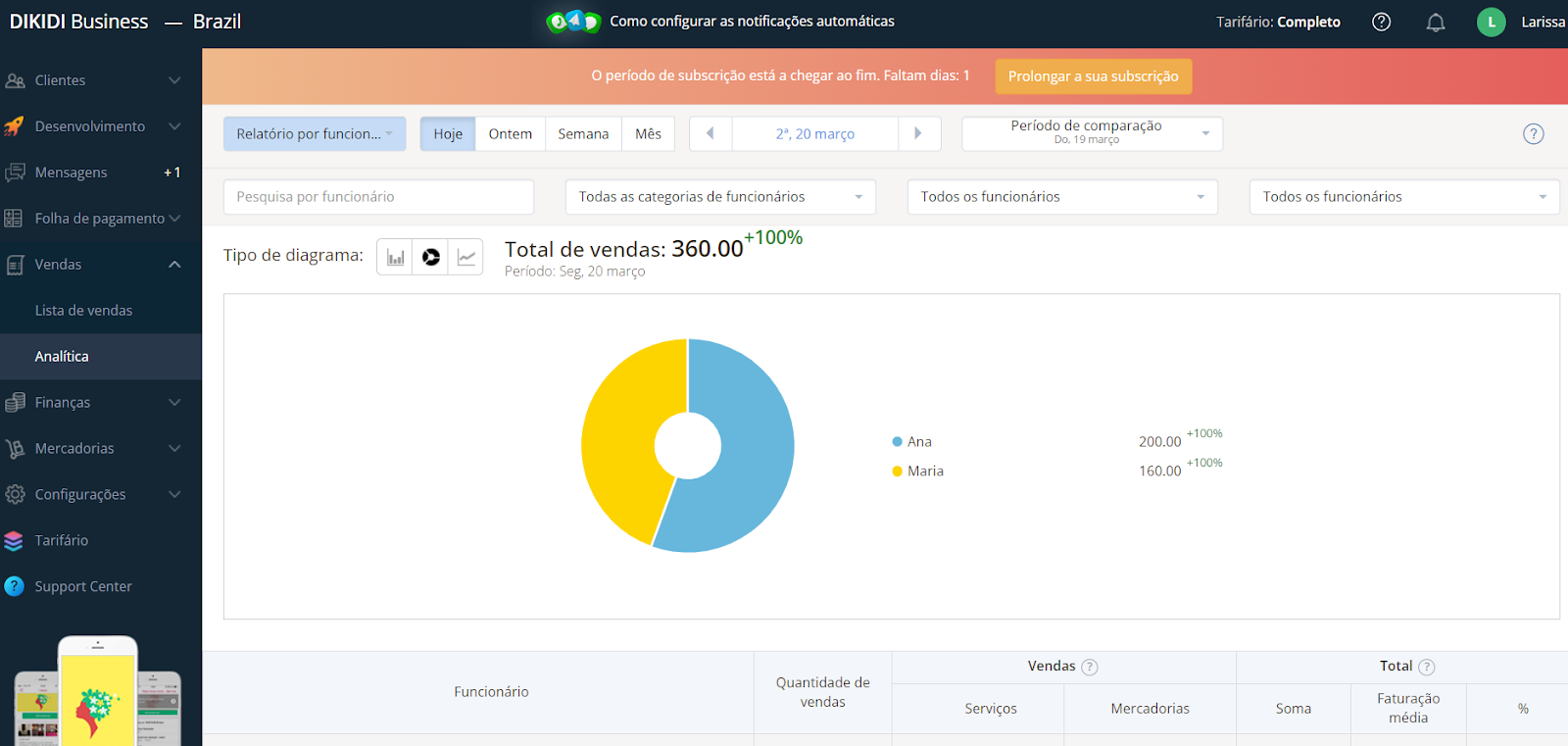Click the Mensagens chat icon
The width and height of the screenshot is (1568, 746).
tap(15, 173)
